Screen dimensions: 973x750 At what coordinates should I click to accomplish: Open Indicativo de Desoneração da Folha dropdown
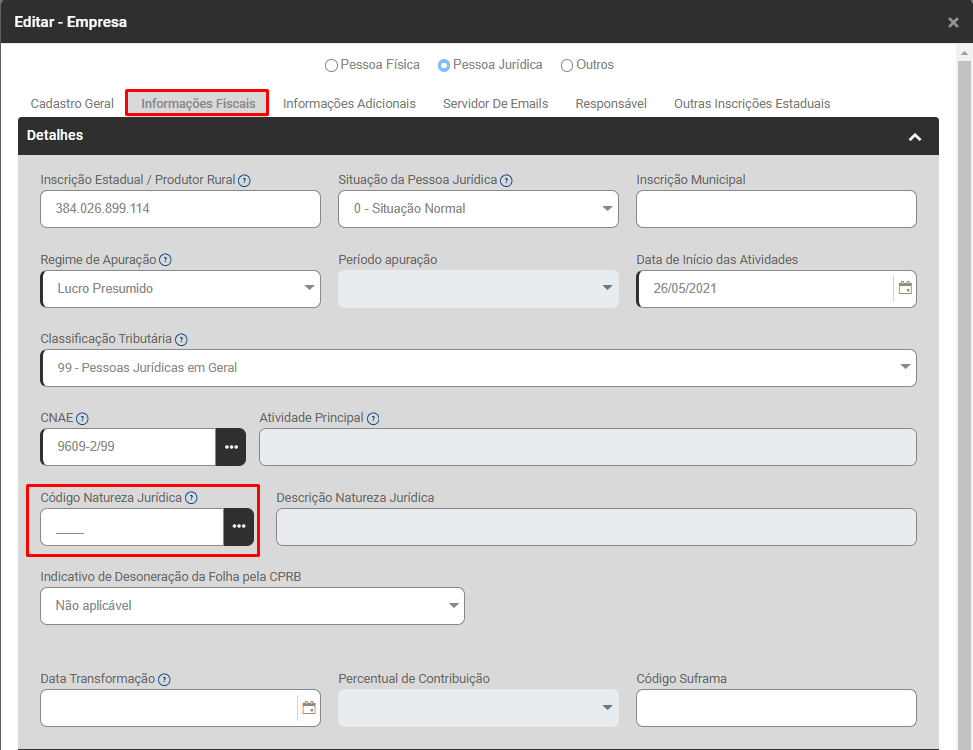(x=252, y=606)
